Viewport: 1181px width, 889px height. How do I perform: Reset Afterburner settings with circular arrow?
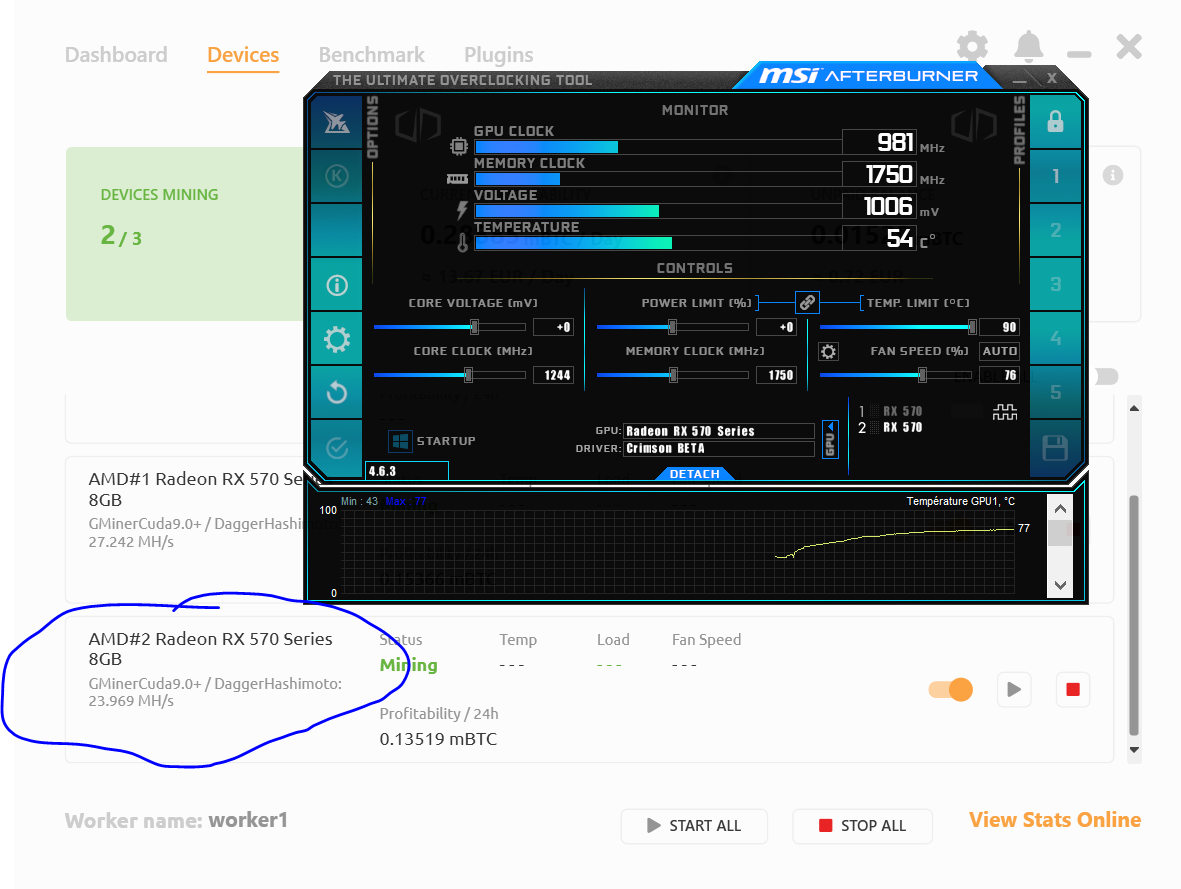click(337, 393)
